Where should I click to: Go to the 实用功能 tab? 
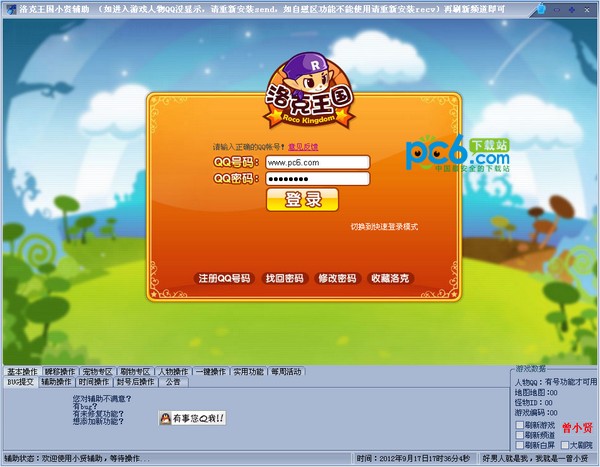pos(249,372)
